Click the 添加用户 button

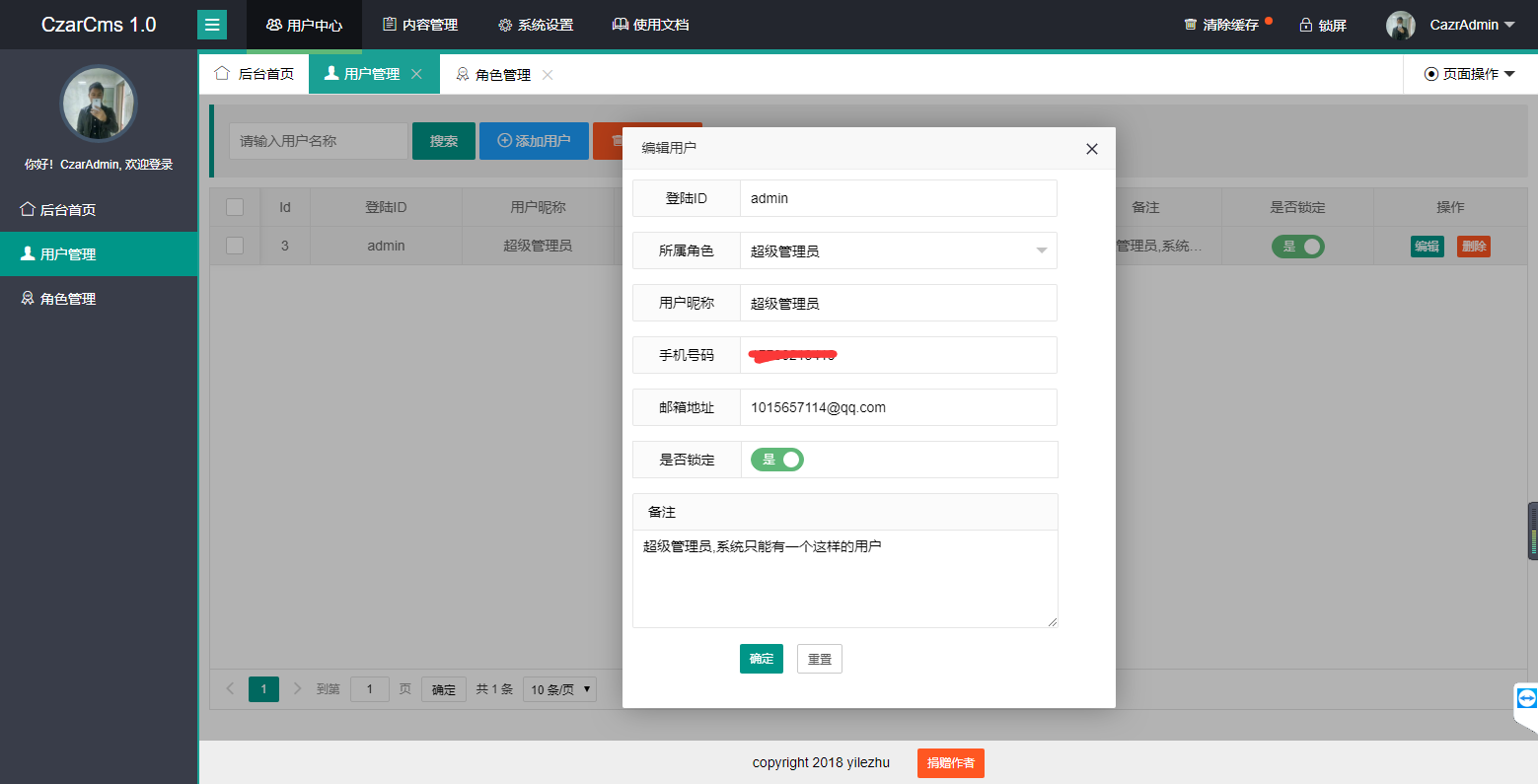tap(534, 141)
